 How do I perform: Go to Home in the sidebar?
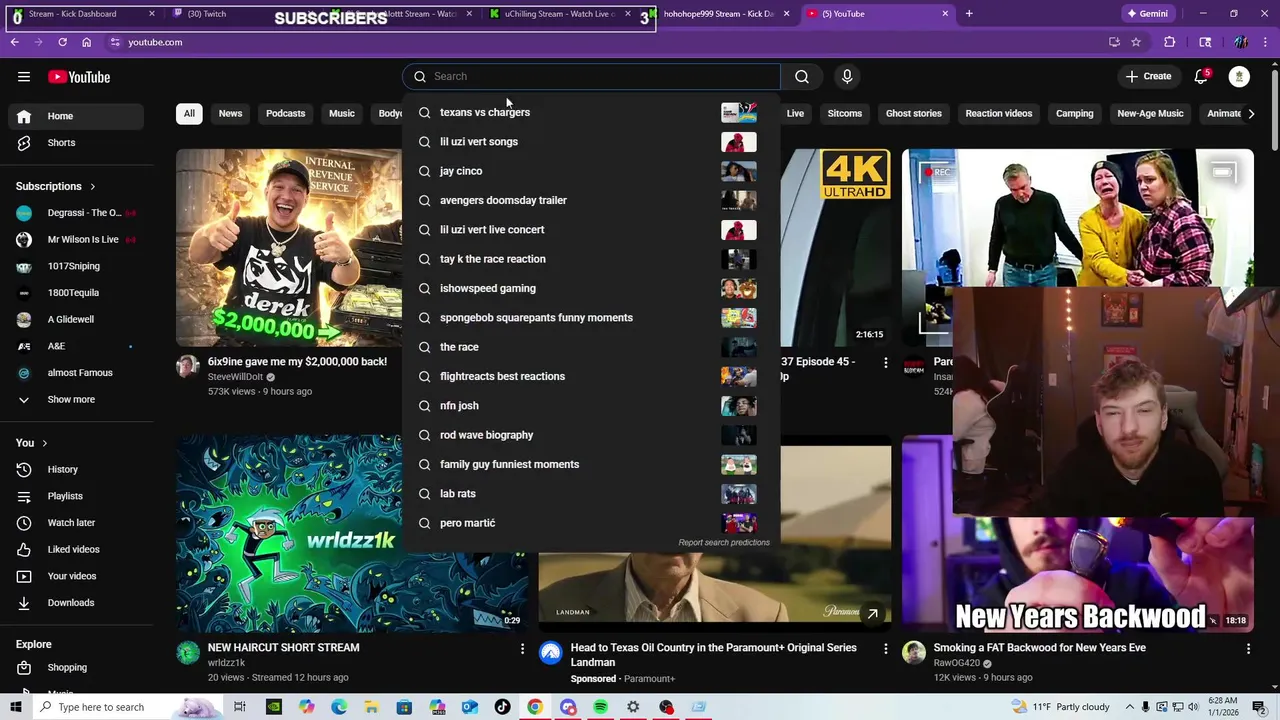tap(76, 116)
